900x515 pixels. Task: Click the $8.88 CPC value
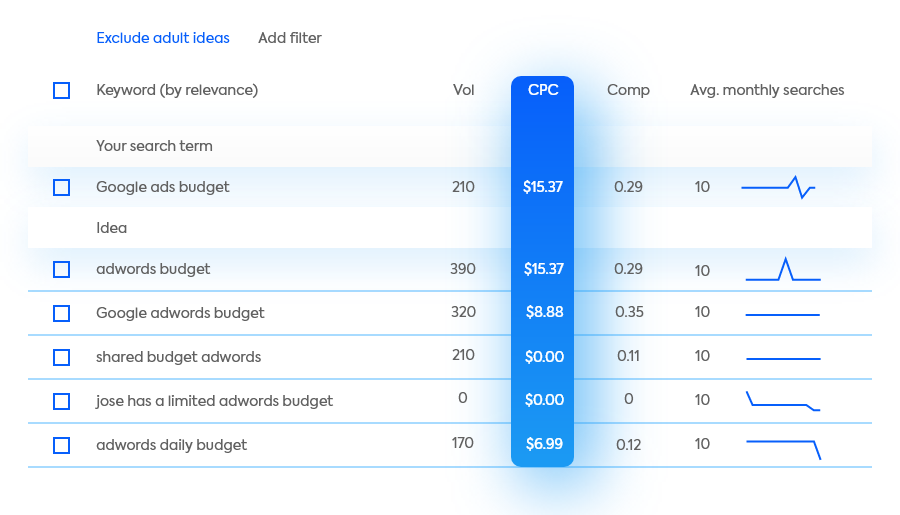[x=545, y=312]
